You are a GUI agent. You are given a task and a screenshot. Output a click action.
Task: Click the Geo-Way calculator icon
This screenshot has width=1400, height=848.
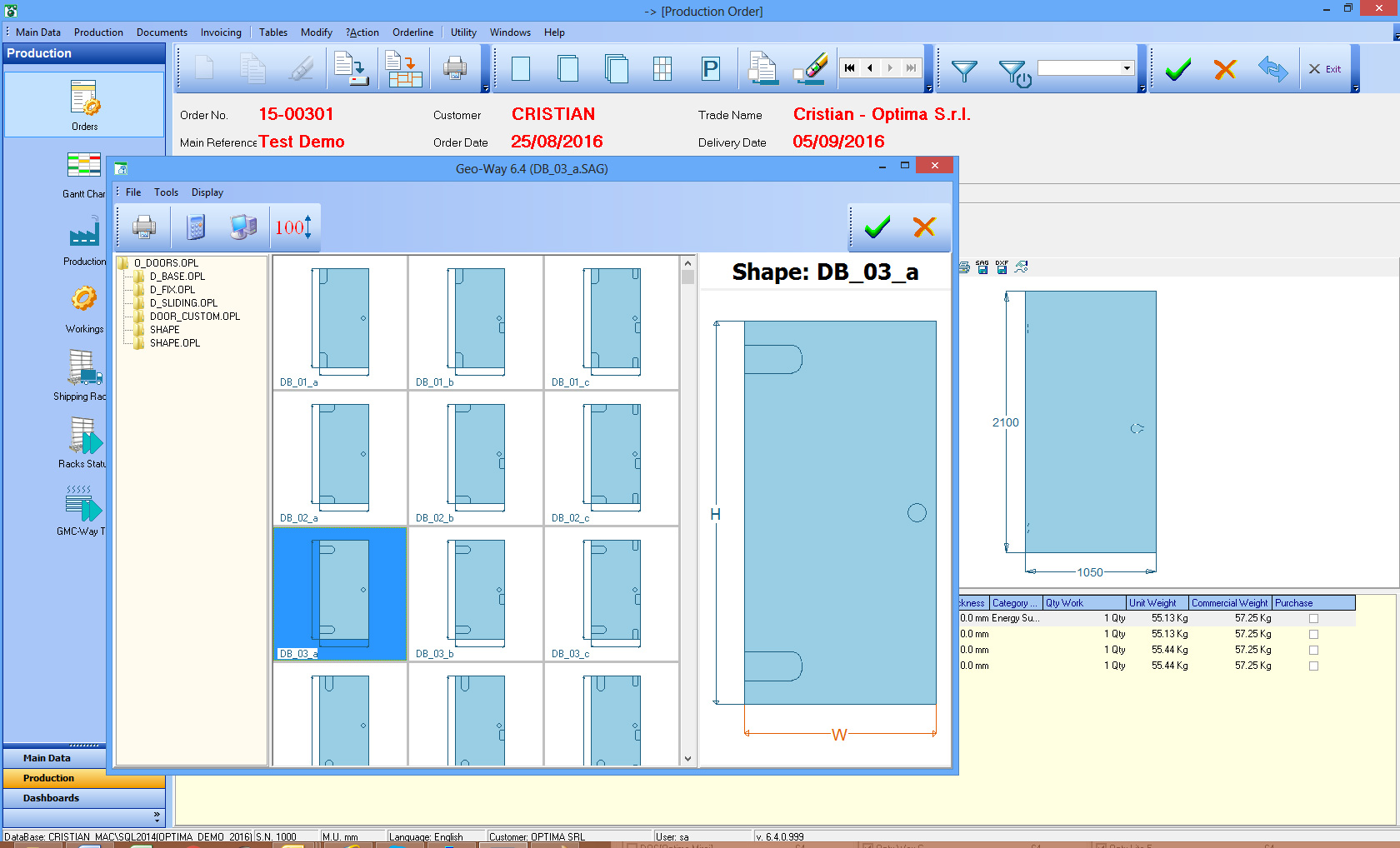196,227
